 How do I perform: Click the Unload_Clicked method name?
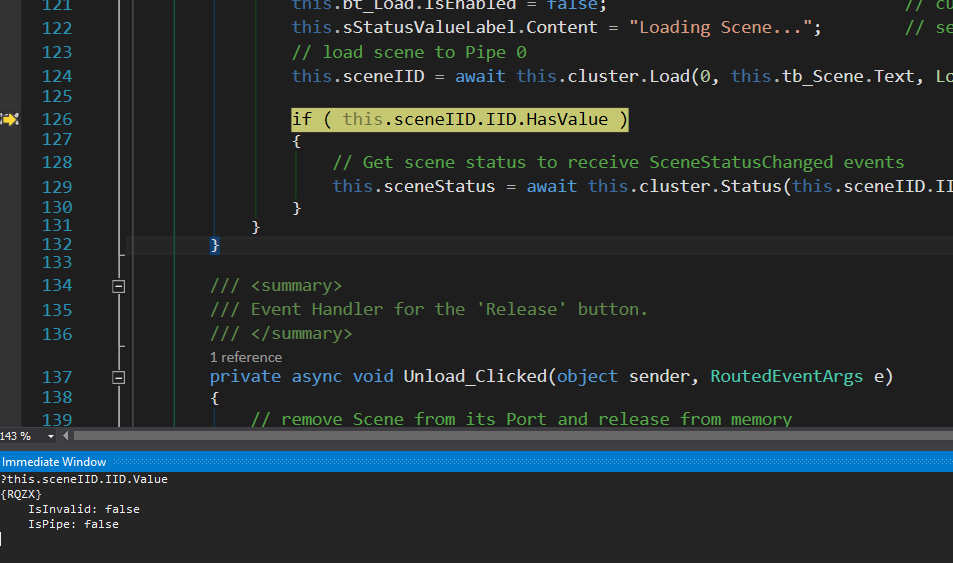tap(475, 377)
